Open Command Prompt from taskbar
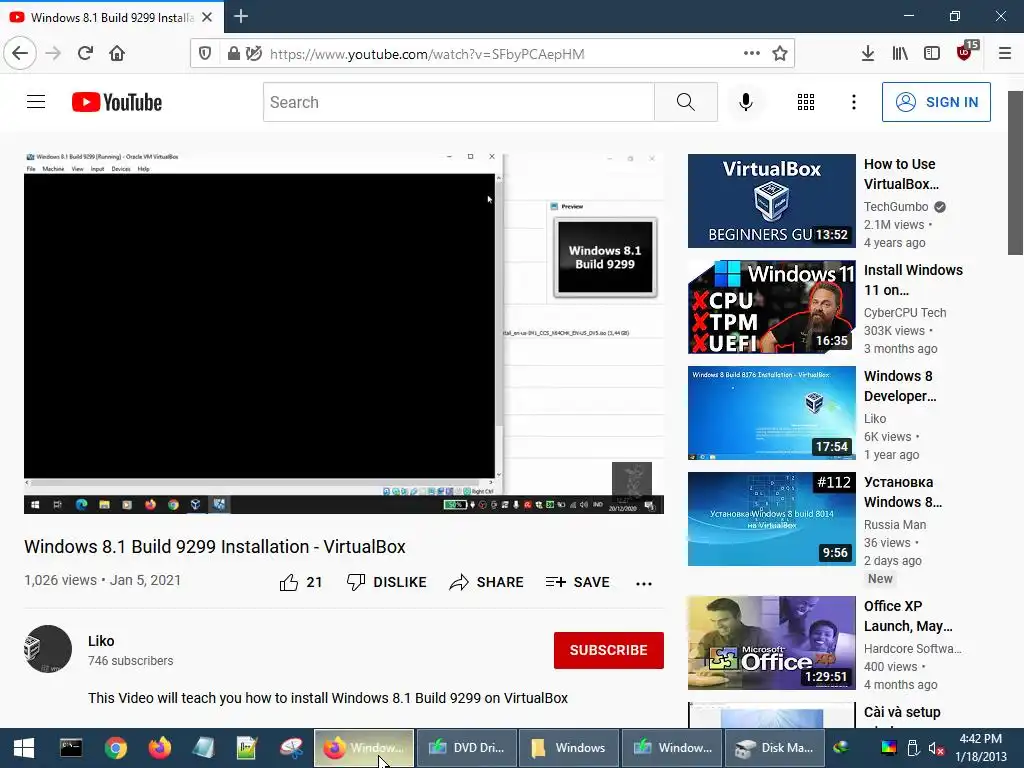This screenshot has width=1024, height=768. pos(71,748)
